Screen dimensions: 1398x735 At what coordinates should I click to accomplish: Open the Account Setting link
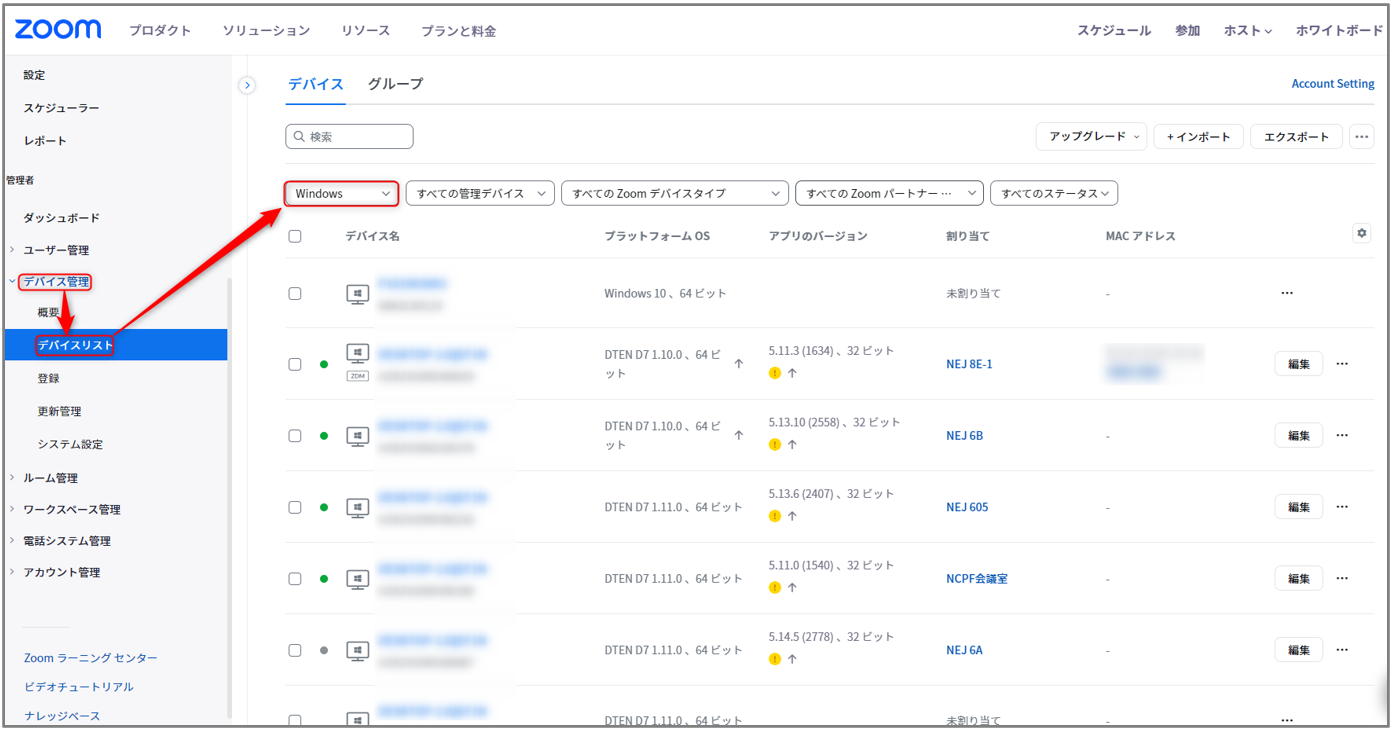point(1333,84)
